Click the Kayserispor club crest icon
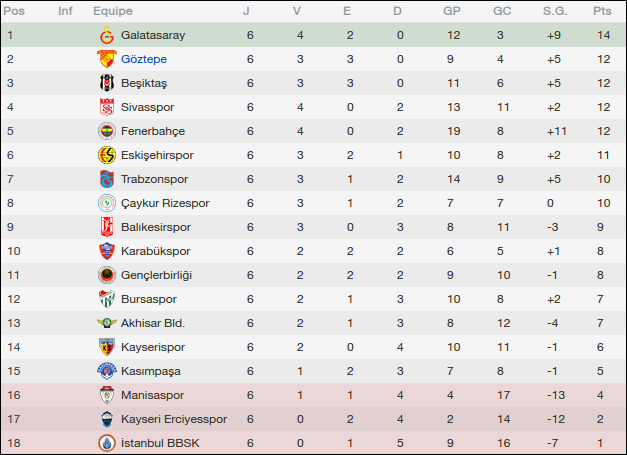 [106, 347]
